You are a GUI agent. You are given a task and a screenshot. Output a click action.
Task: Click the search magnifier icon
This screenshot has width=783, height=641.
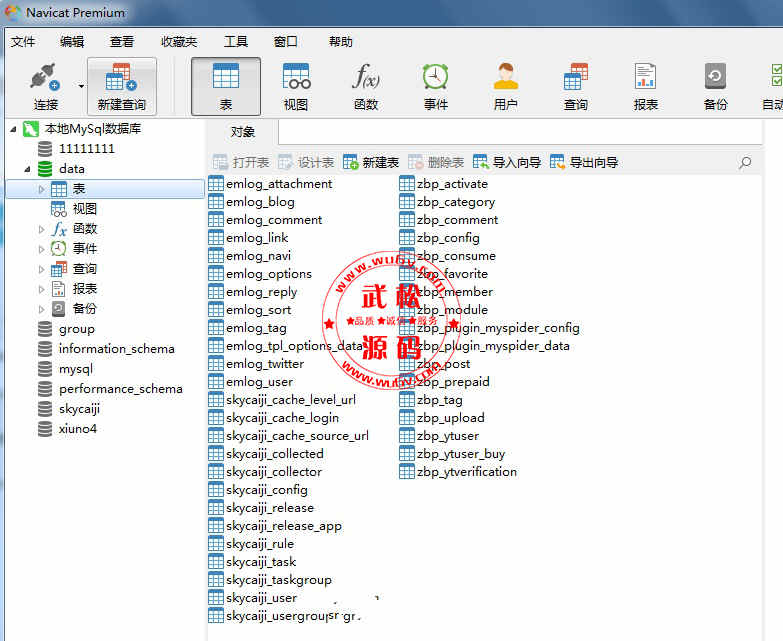coord(745,162)
